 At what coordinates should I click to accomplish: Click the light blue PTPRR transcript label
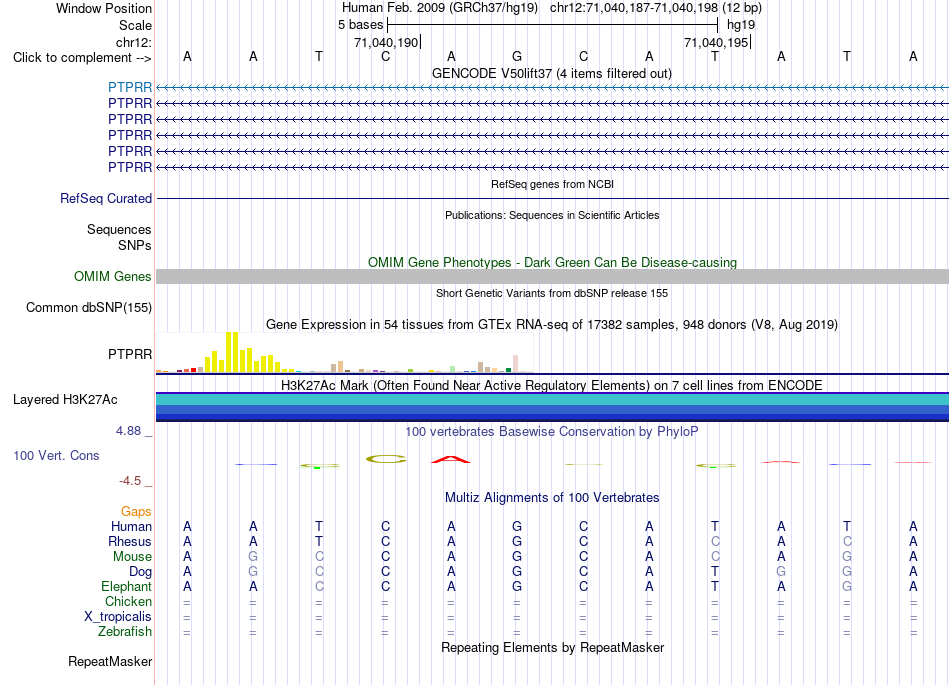pos(130,87)
